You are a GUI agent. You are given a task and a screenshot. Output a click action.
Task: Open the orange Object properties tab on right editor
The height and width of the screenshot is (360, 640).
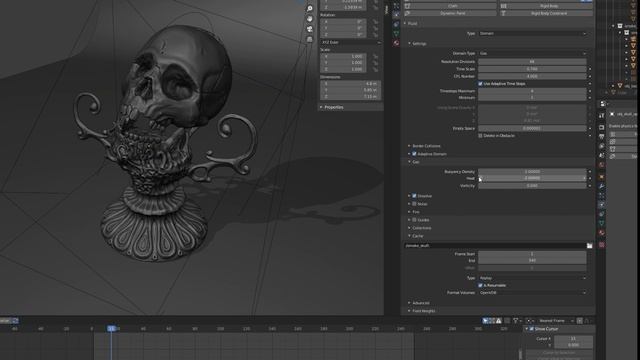coord(602,177)
